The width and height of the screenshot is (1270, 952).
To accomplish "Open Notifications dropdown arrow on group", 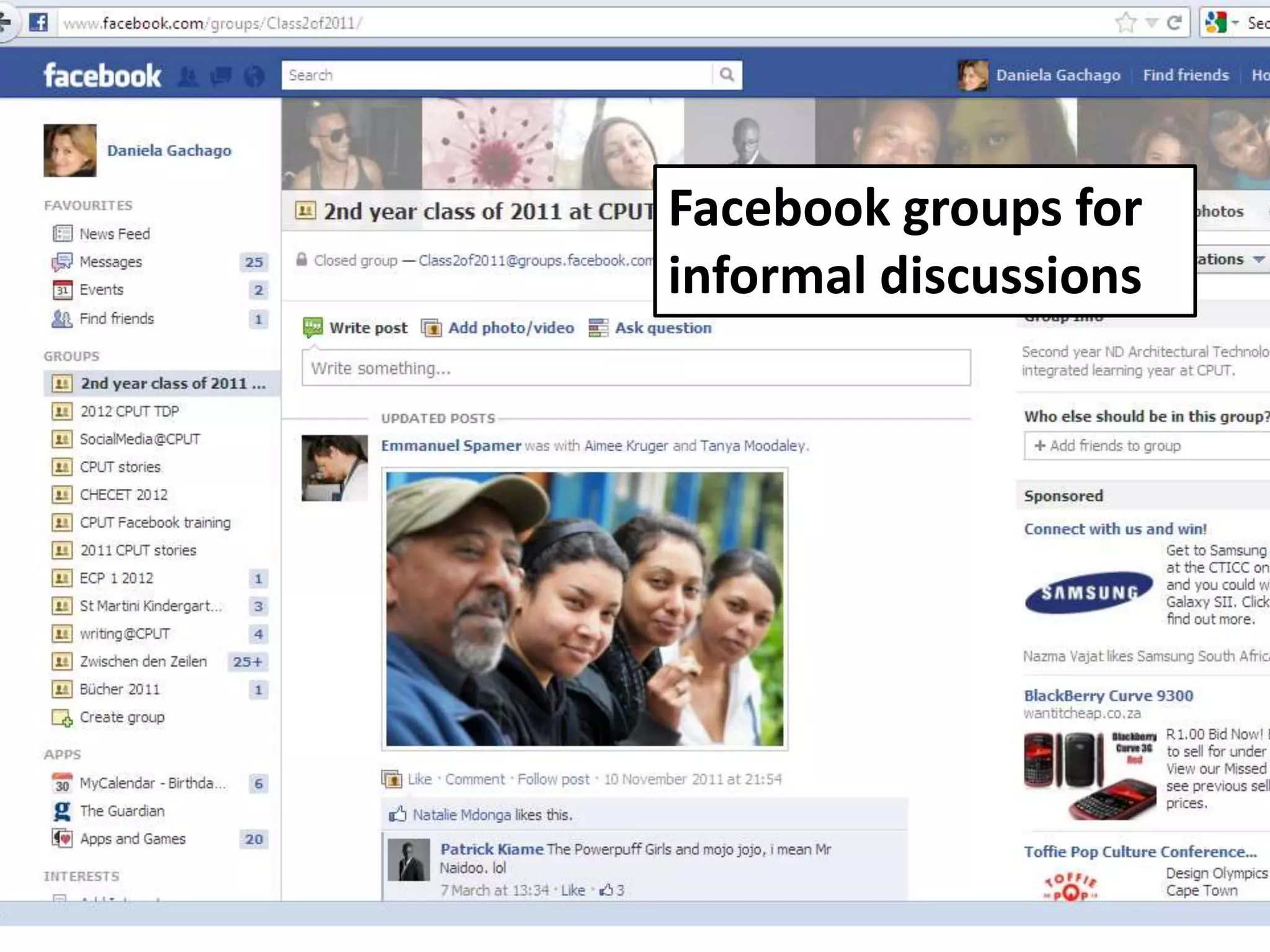I will pyautogui.click(x=1258, y=259).
